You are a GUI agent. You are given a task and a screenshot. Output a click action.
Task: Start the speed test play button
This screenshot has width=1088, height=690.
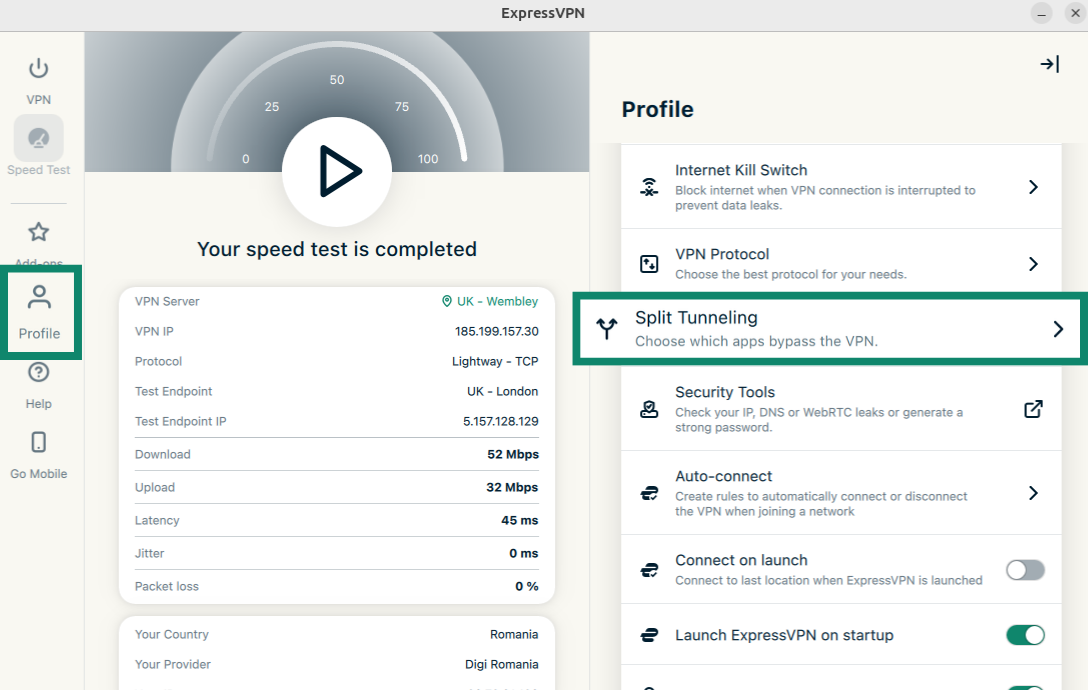pyautogui.click(x=337, y=172)
